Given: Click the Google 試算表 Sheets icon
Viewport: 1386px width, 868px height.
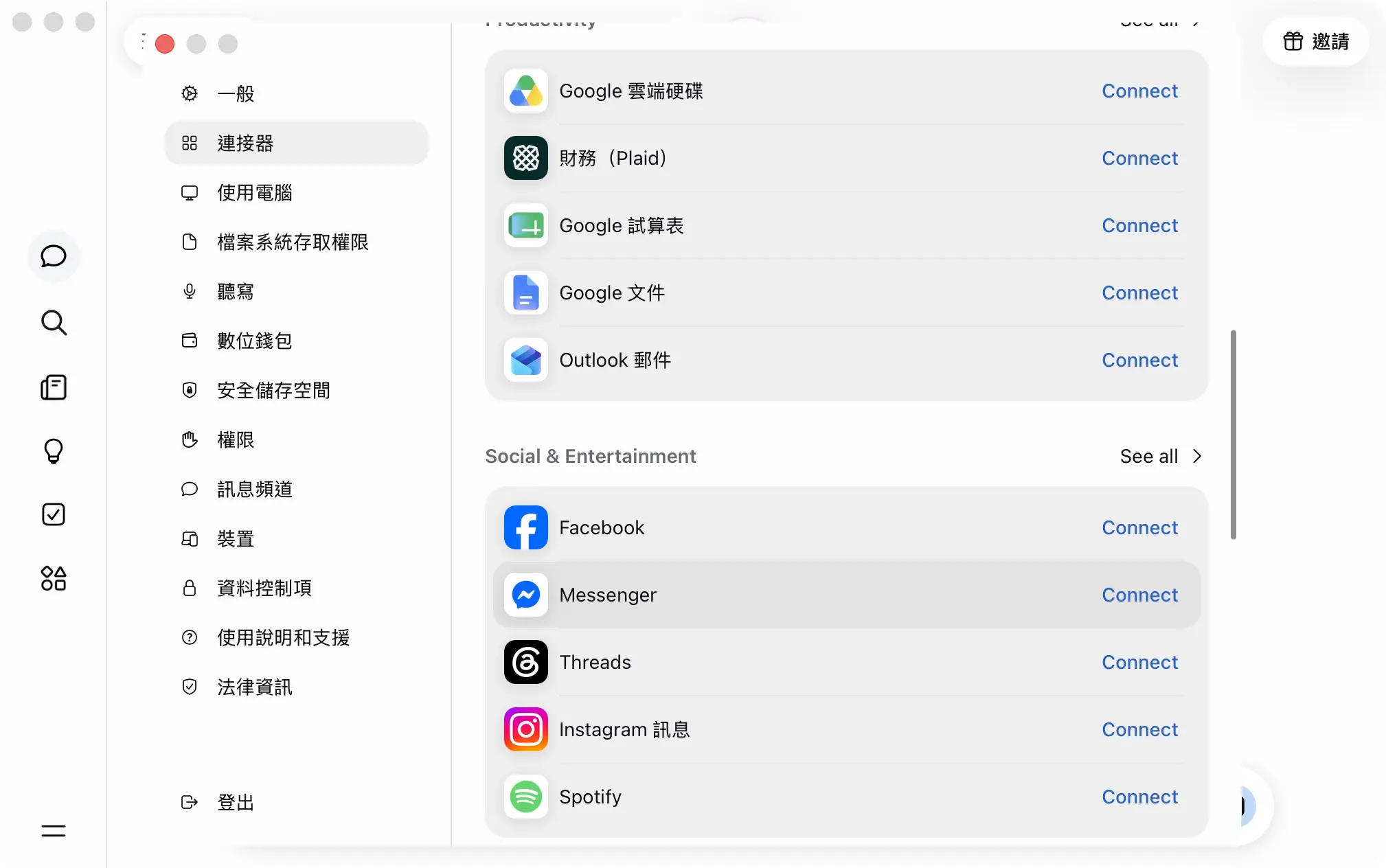Looking at the screenshot, I should click(526, 225).
